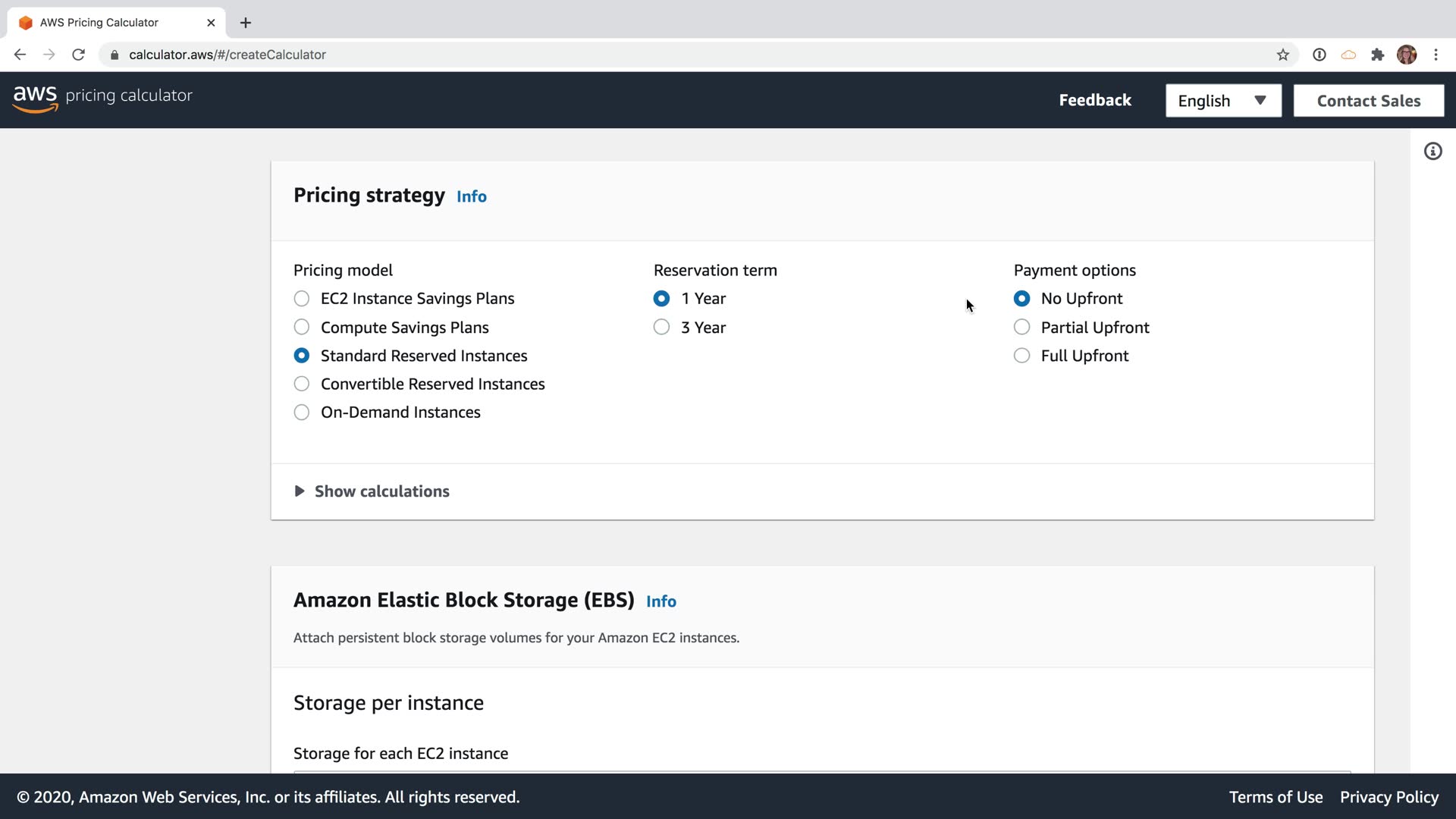Open the Chrome three-dot menu
Screen dimensions: 1456x819
pos(1436,55)
